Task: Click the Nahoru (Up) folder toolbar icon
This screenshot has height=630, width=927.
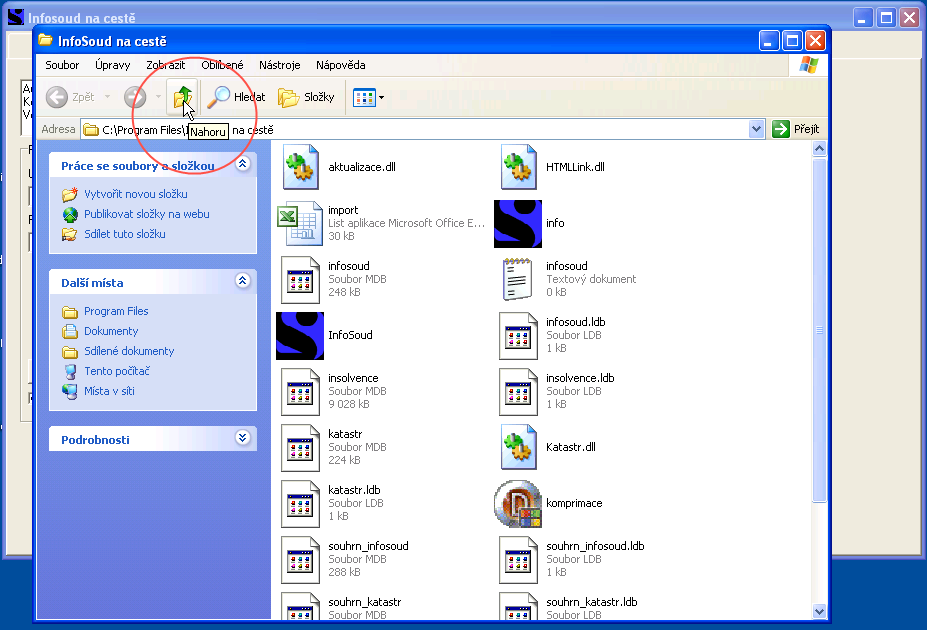Action: click(182, 97)
